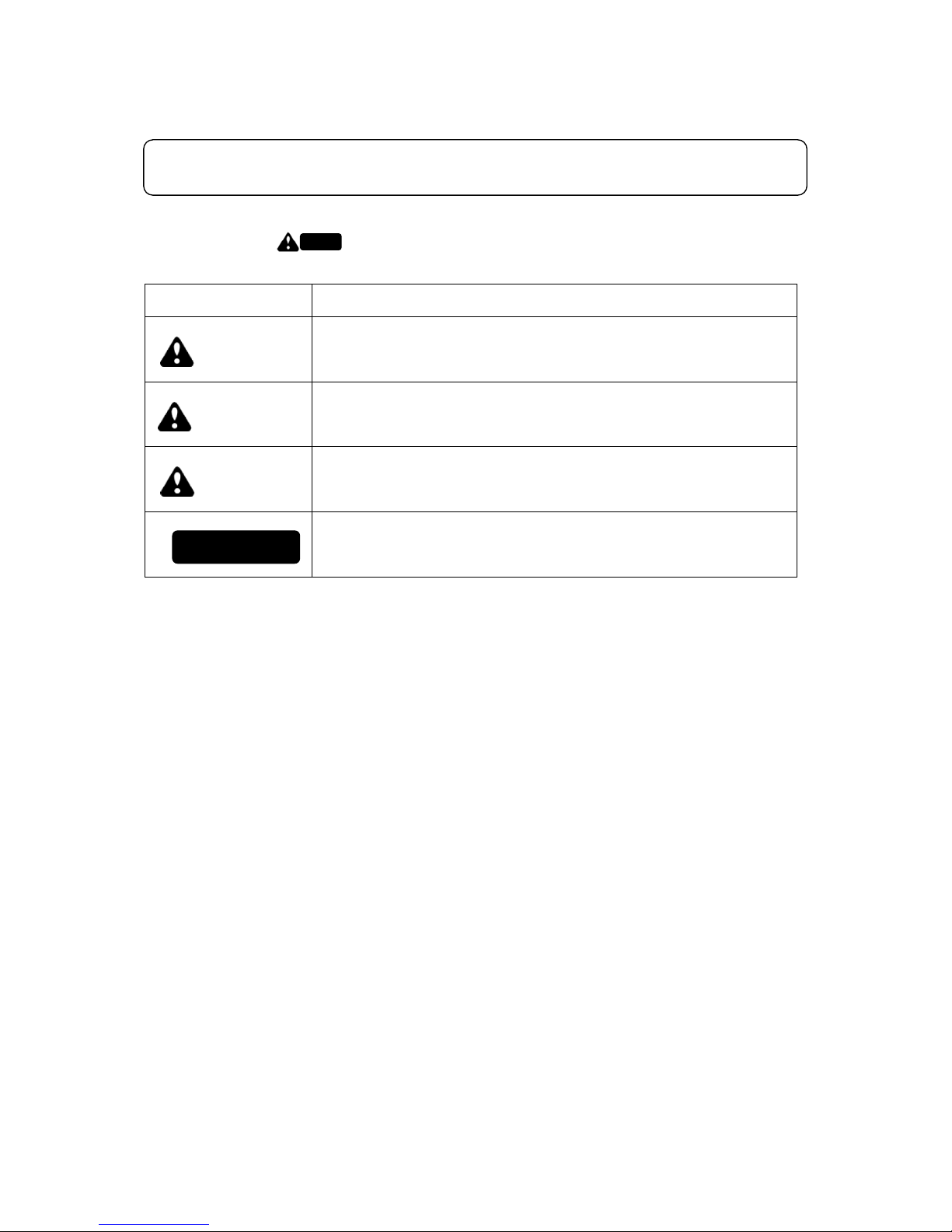Select the warning triangle in the second table row
The image size is (952, 1232).
click(x=176, y=417)
